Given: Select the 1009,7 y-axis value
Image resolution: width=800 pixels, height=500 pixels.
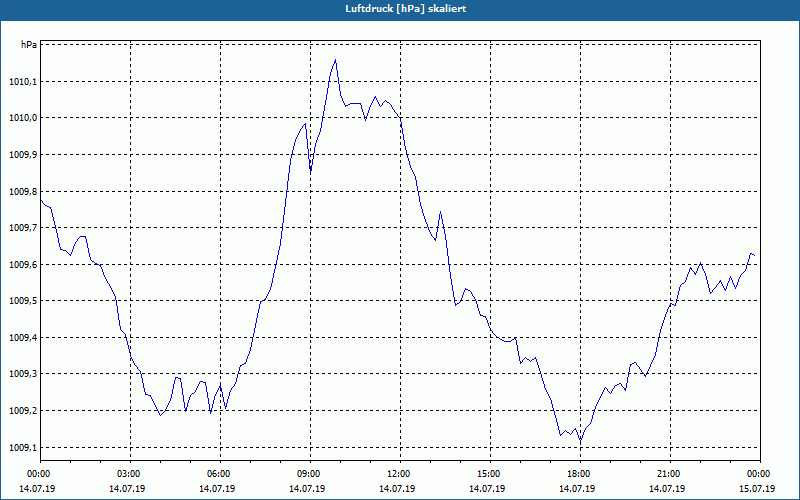Looking at the screenshot, I should click(x=23, y=228).
